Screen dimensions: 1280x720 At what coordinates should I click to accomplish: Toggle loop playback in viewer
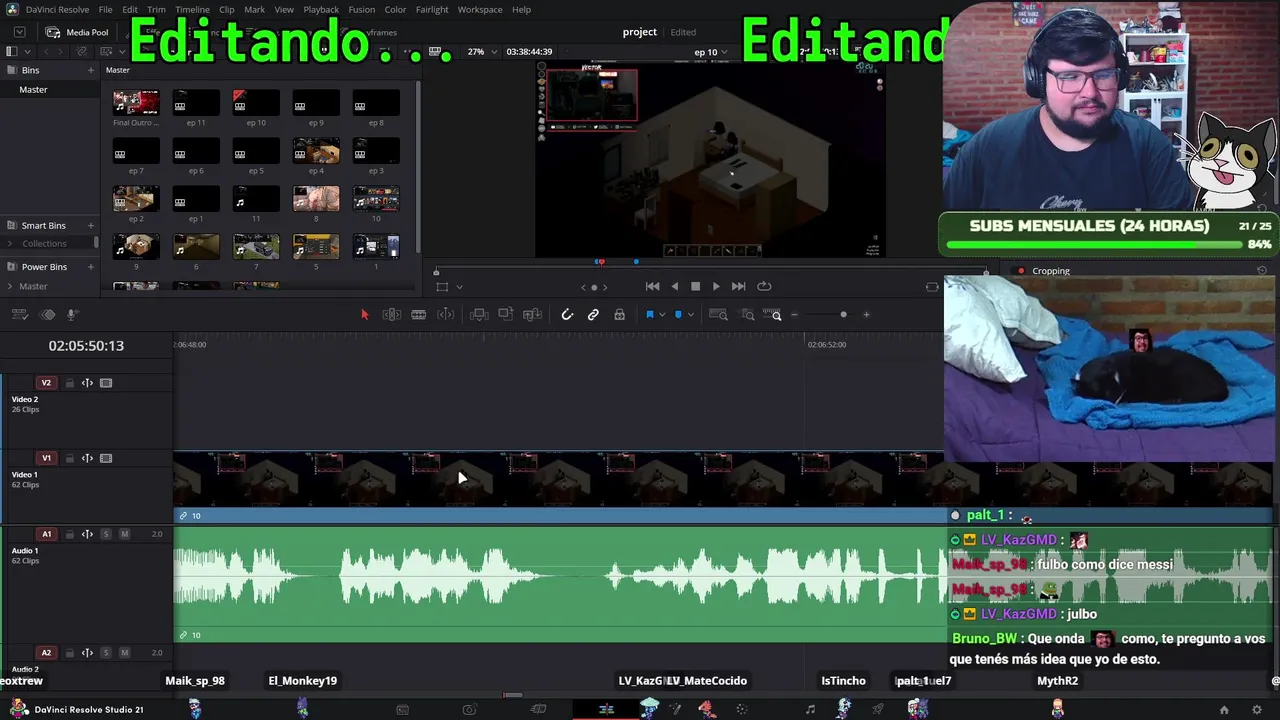click(x=764, y=286)
